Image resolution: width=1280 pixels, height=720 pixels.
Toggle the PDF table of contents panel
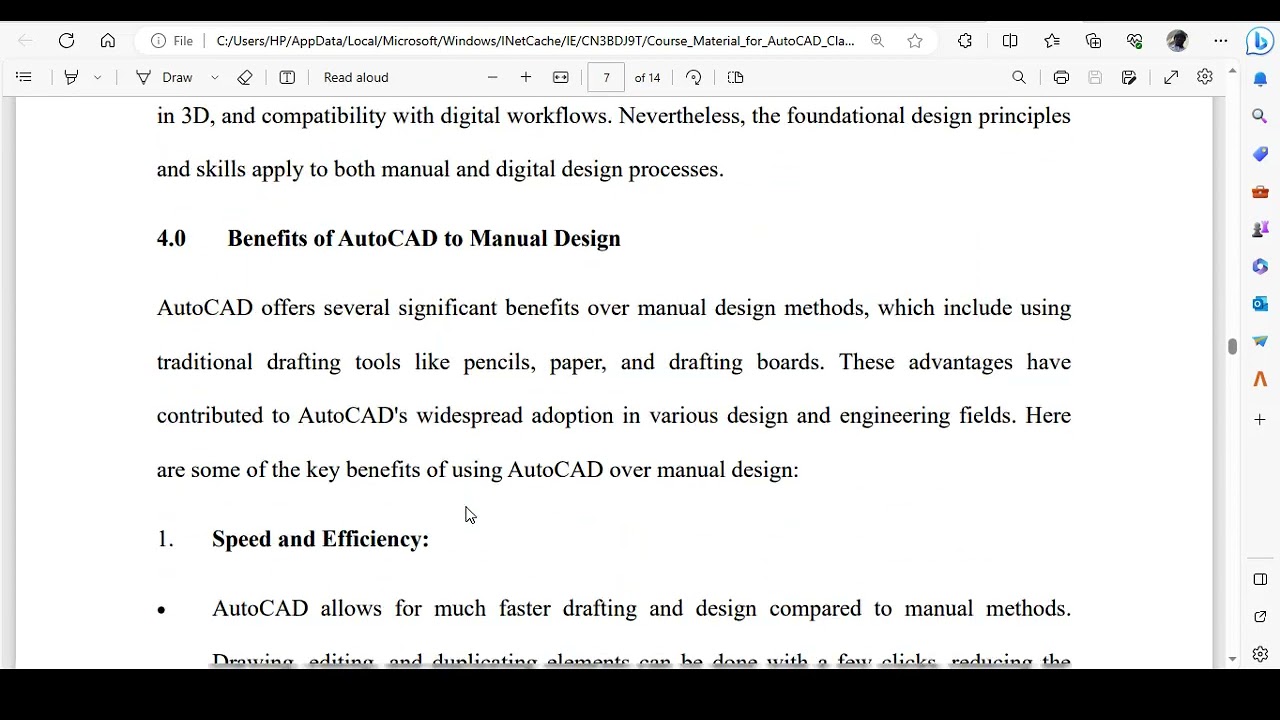pyautogui.click(x=24, y=77)
